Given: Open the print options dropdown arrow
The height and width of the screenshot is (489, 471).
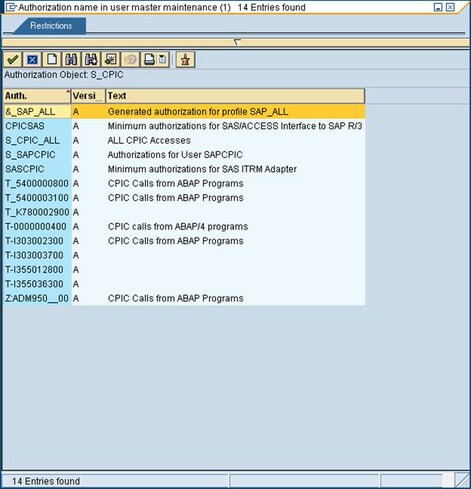Looking at the screenshot, I should [163, 60].
